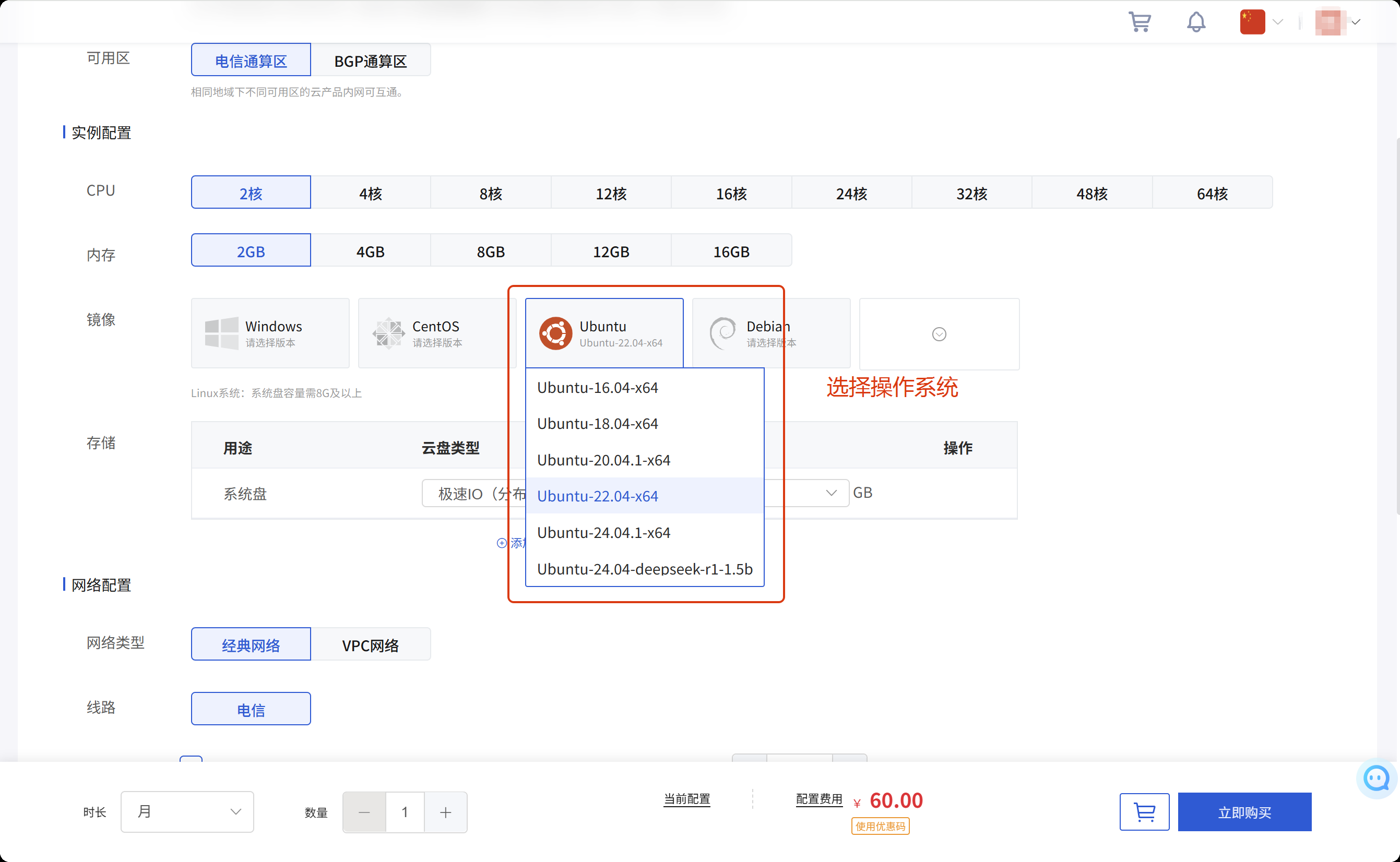Click the 使用优惠码 coupon link
Image resolution: width=1400 pixels, height=862 pixels.
point(880,826)
